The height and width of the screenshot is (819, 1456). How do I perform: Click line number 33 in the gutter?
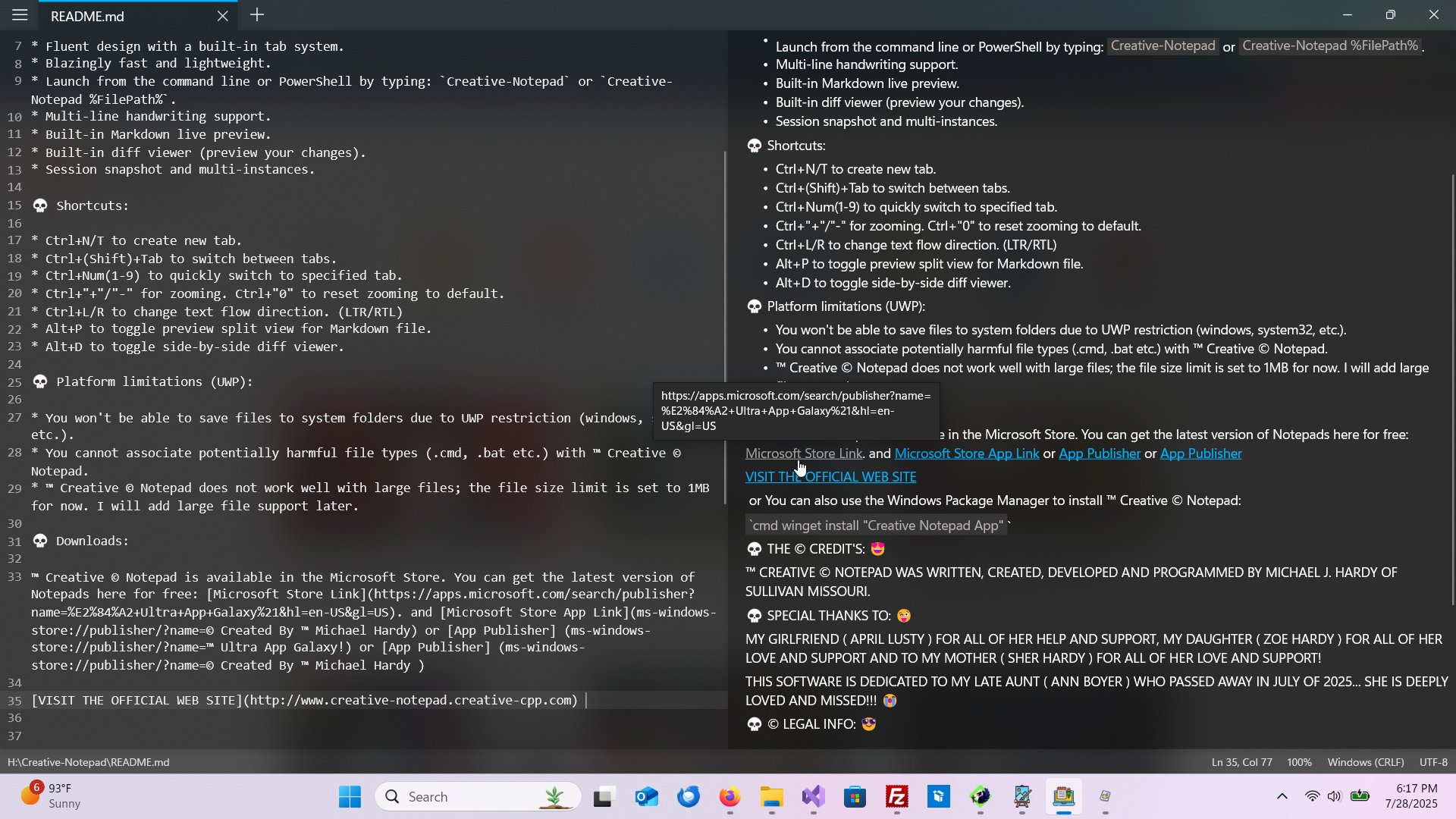pyautogui.click(x=14, y=578)
